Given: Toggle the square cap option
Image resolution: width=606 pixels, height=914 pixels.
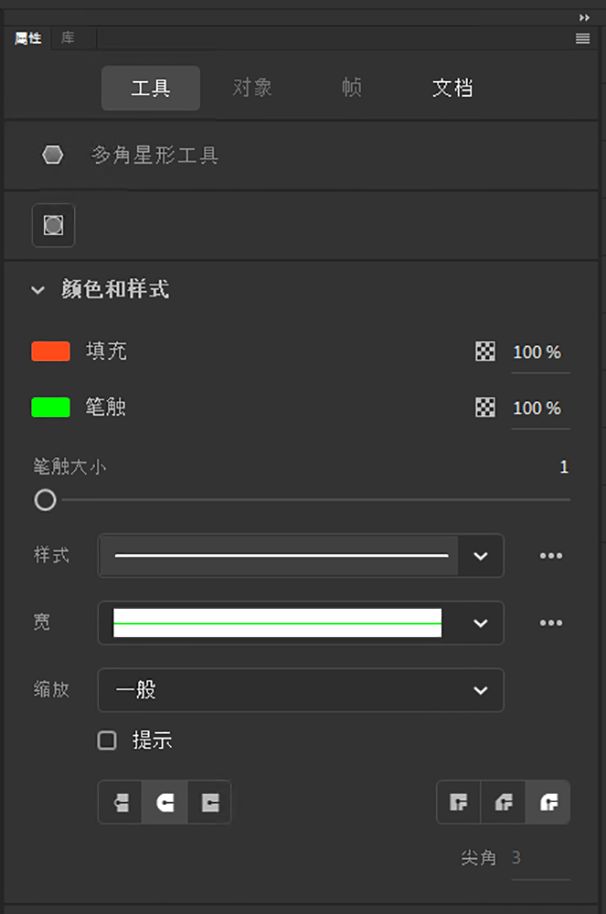Looking at the screenshot, I should pyautogui.click(x=209, y=801).
